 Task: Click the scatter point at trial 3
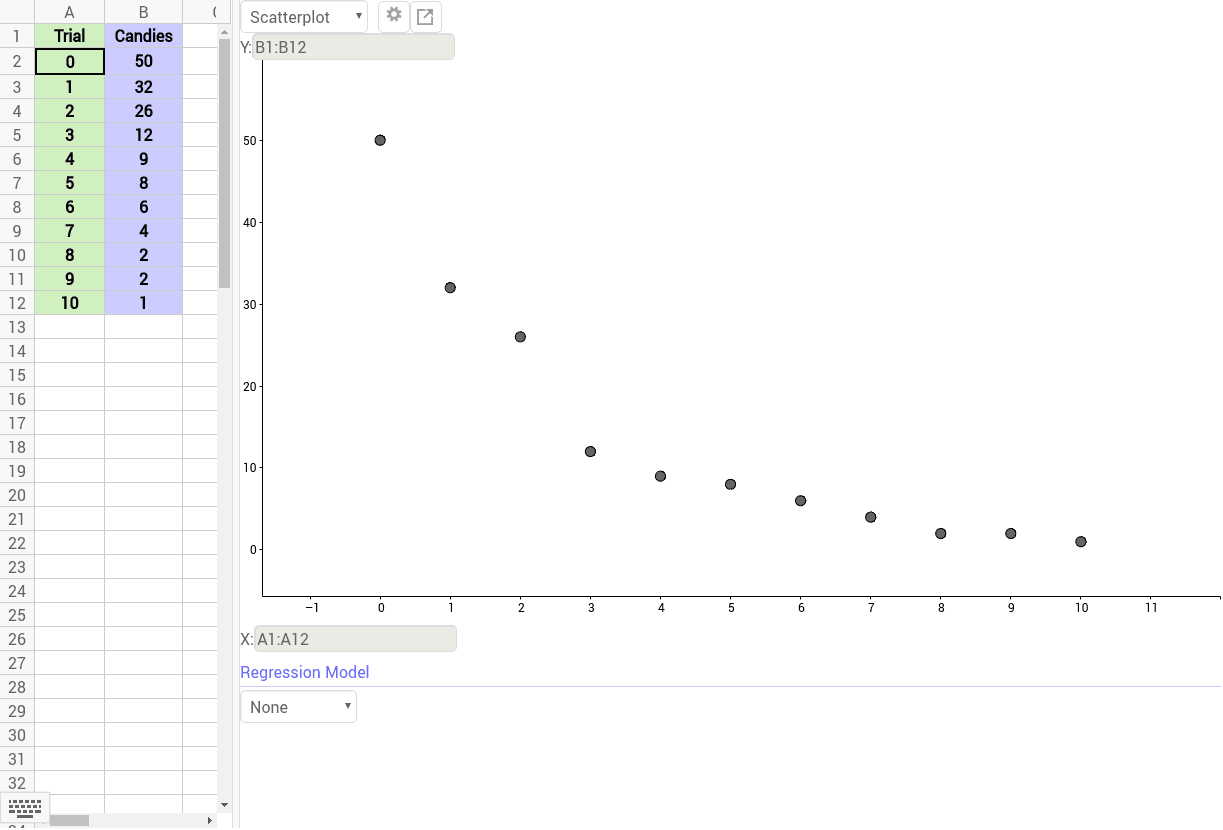[x=590, y=452]
